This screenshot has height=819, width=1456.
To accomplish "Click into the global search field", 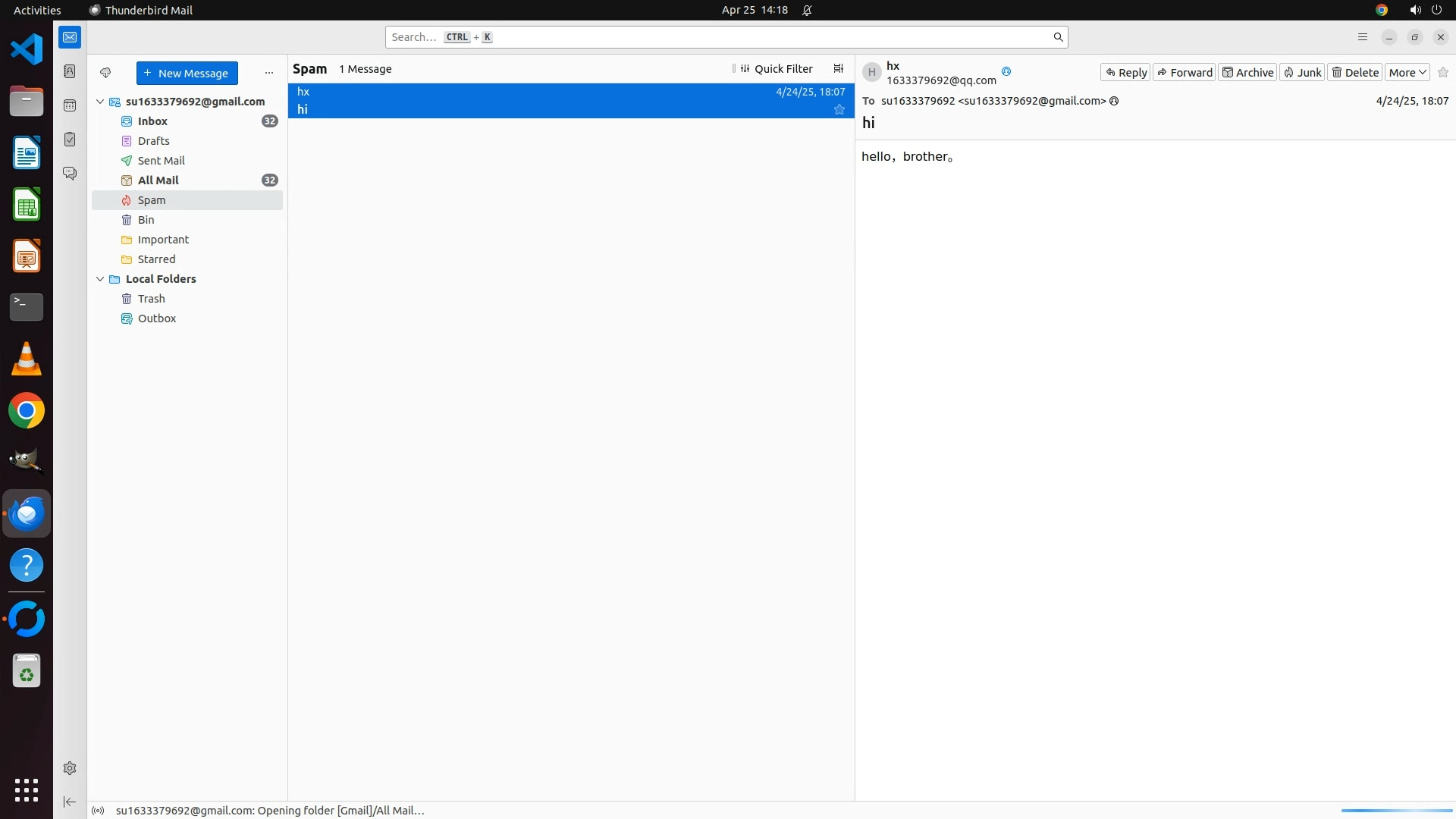I will (720, 37).
